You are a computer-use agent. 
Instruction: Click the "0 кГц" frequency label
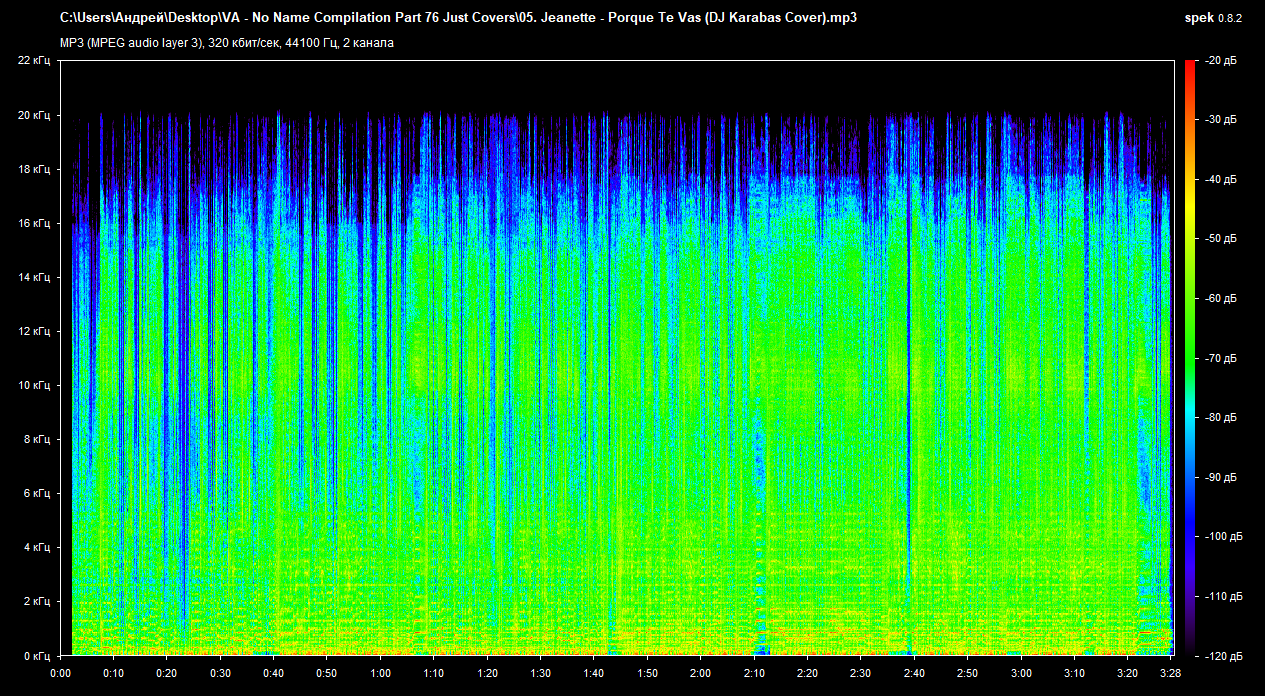coord(38,655)
